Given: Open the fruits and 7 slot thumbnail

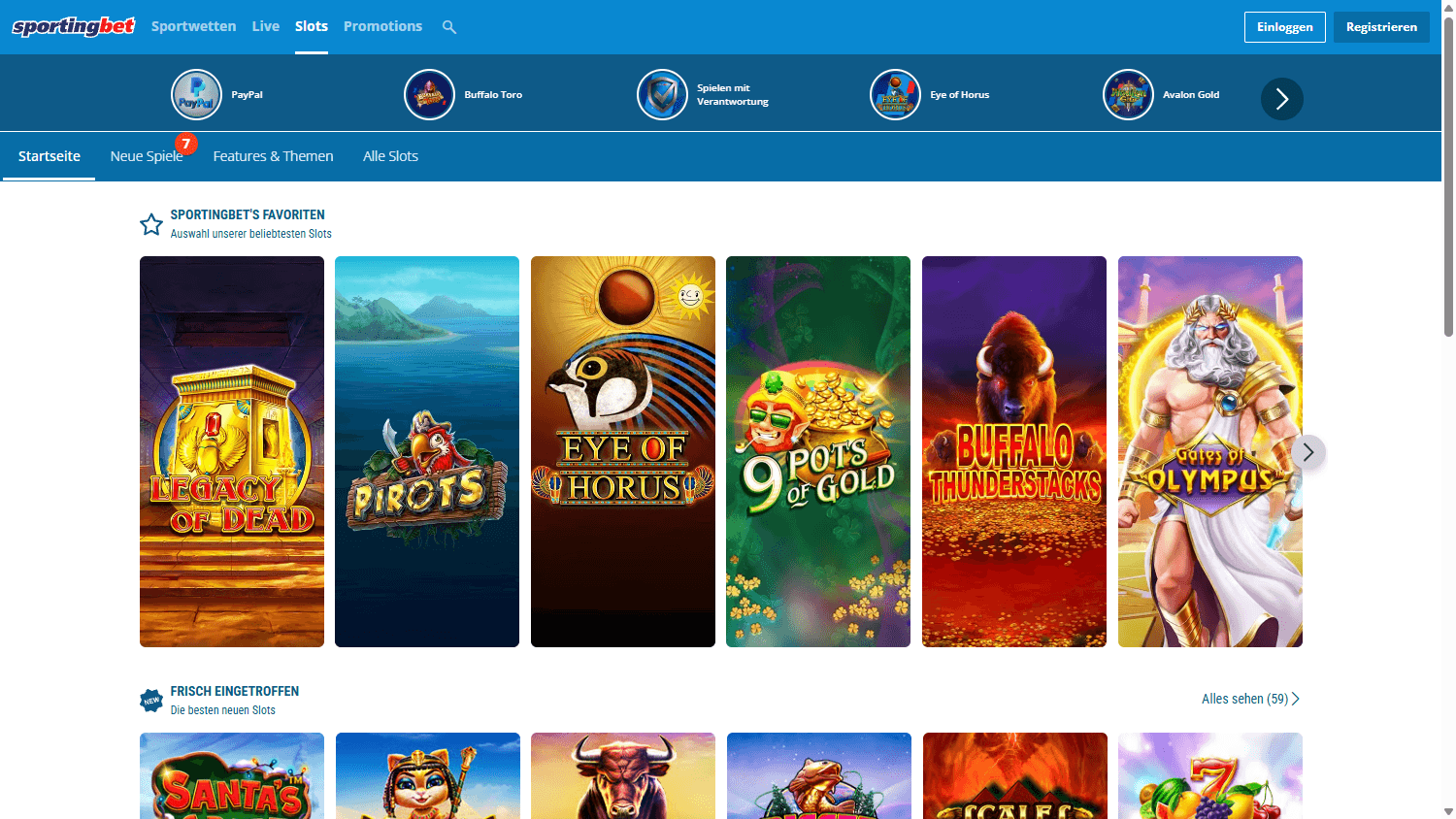Looking at the screenshot, I should click(1210, 776).
